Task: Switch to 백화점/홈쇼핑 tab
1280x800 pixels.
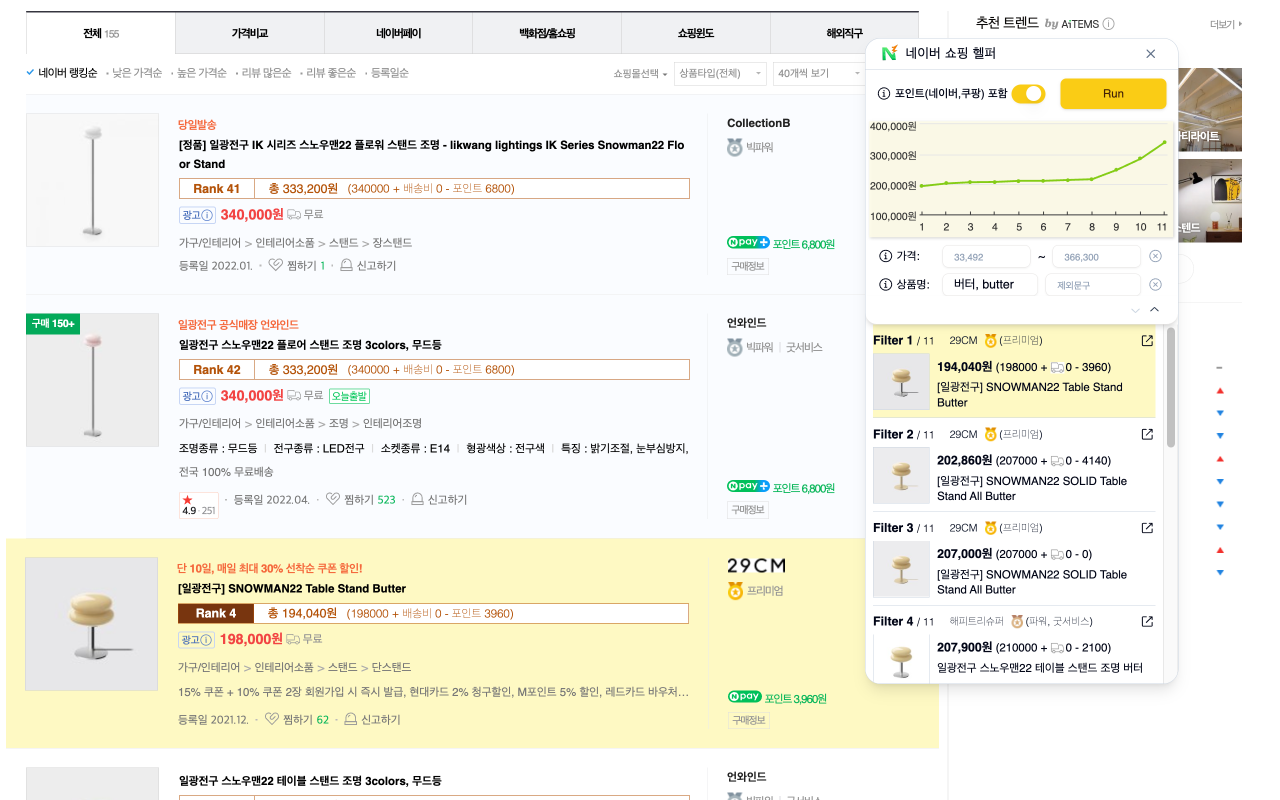Action: pos(547,33)
